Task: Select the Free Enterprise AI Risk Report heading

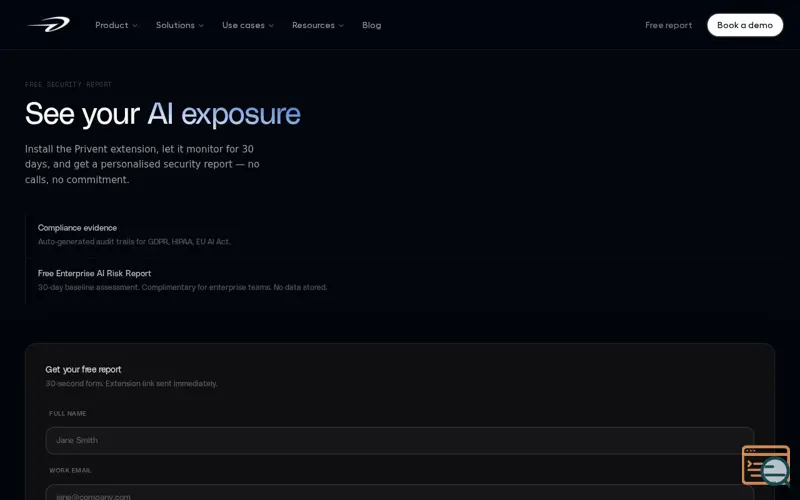Action: [94, 273]
